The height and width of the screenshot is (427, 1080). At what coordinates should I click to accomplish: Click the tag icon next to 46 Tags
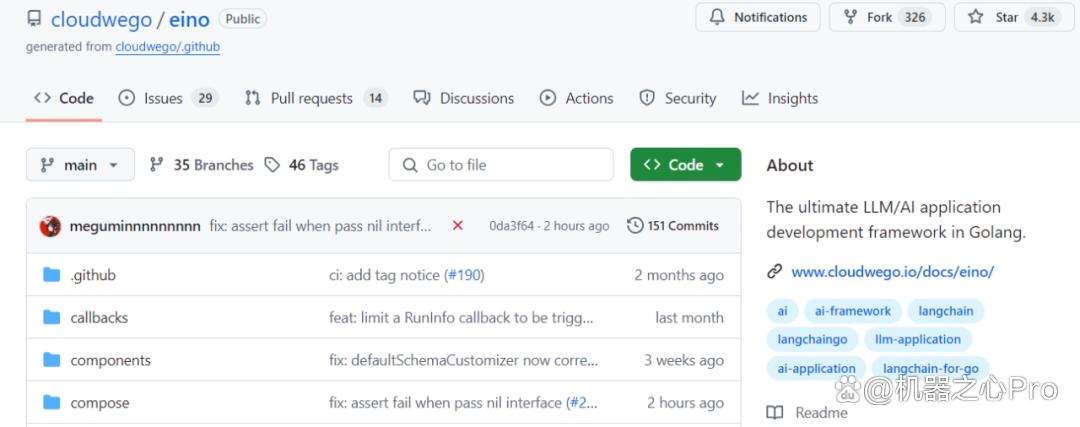coord(273,165)
